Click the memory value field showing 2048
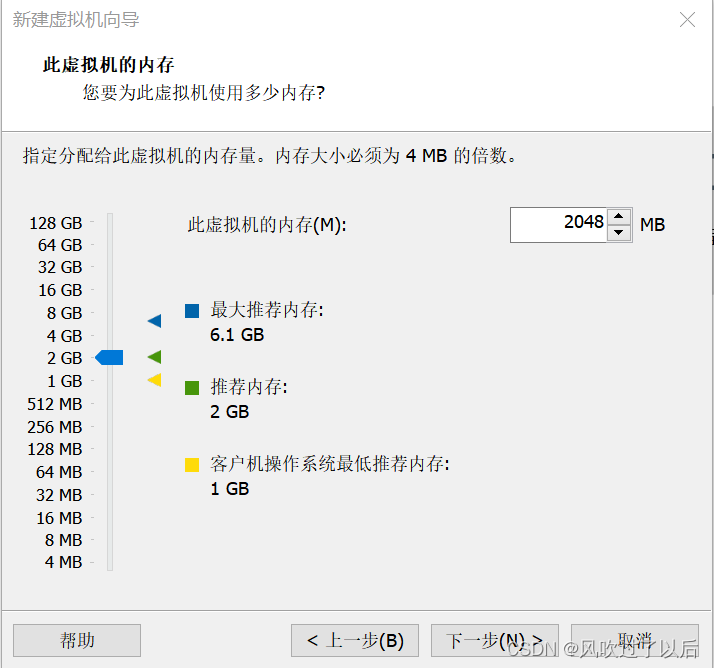 559,225
